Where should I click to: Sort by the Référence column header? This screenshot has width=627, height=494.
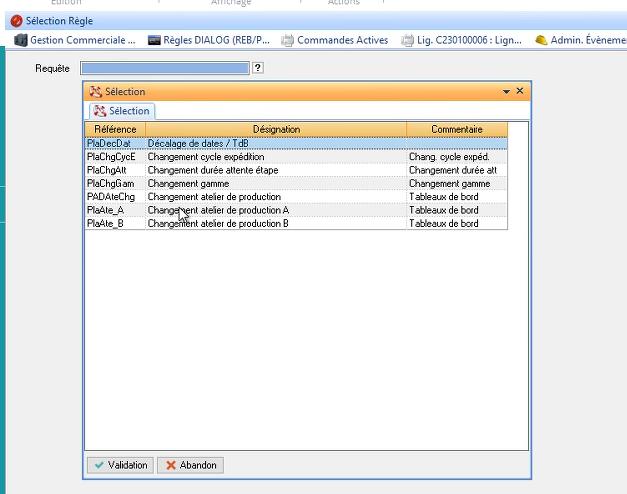[x=115, y=130]
